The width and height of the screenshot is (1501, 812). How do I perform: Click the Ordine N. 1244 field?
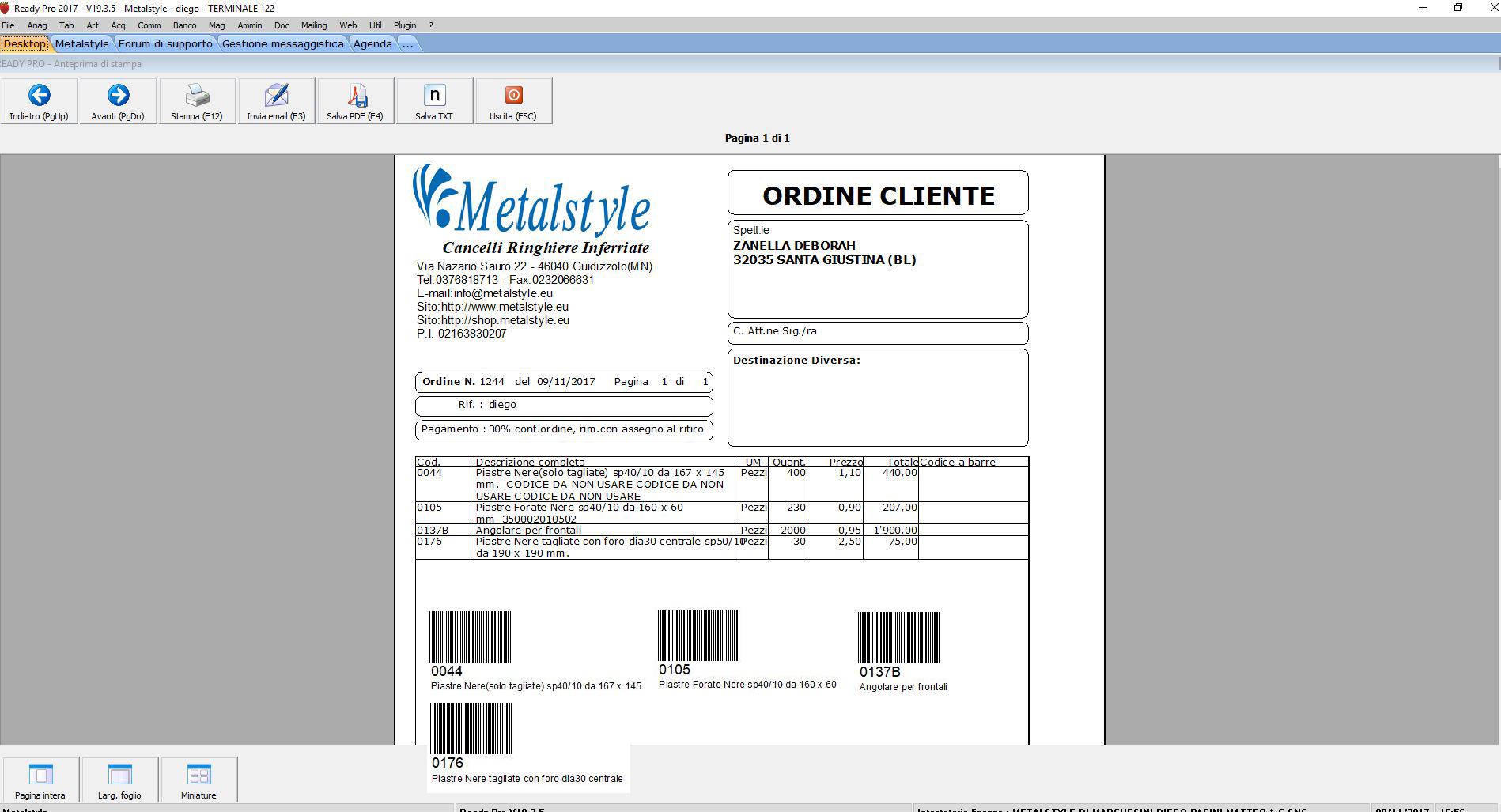[x=564, y=382]
